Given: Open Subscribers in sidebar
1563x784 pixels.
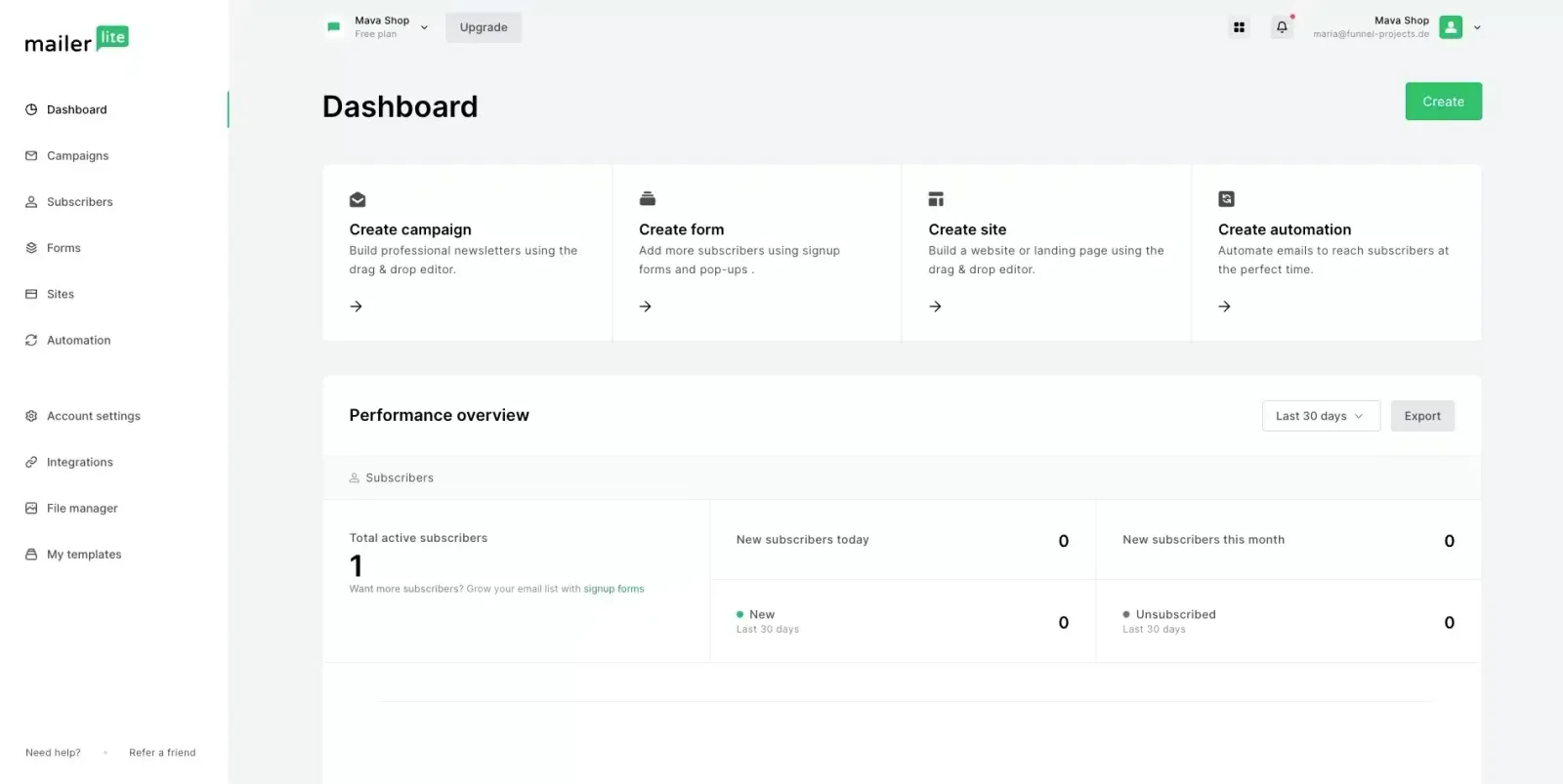Looking at the screenshot, I should 80,202.
